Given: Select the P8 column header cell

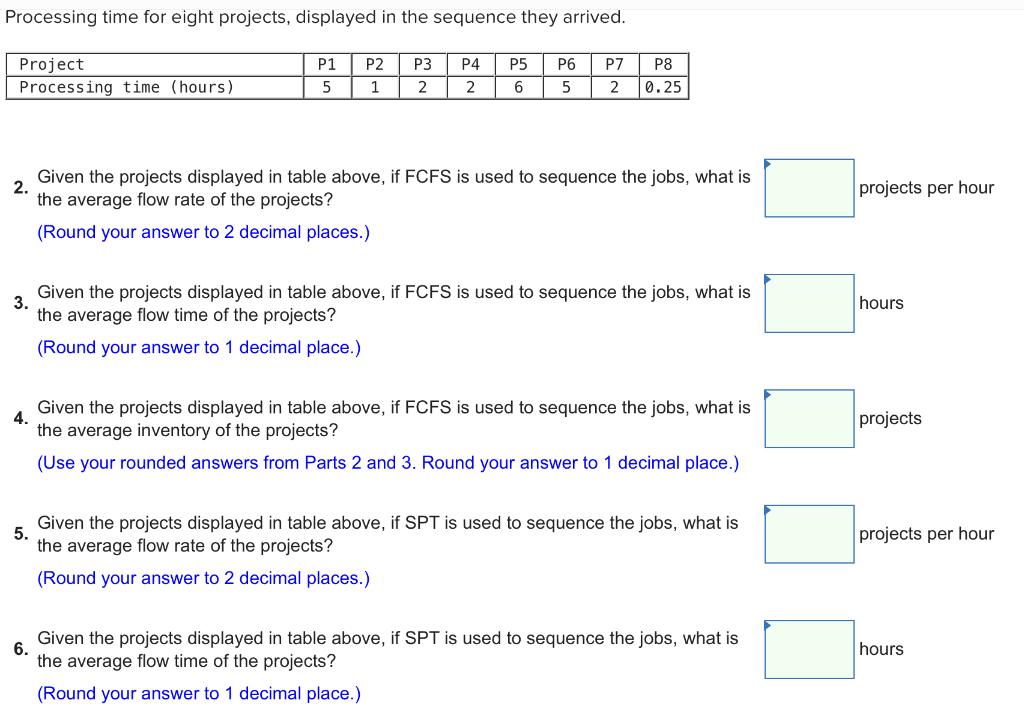Looking at the screenshot, I should click(662, 64).
